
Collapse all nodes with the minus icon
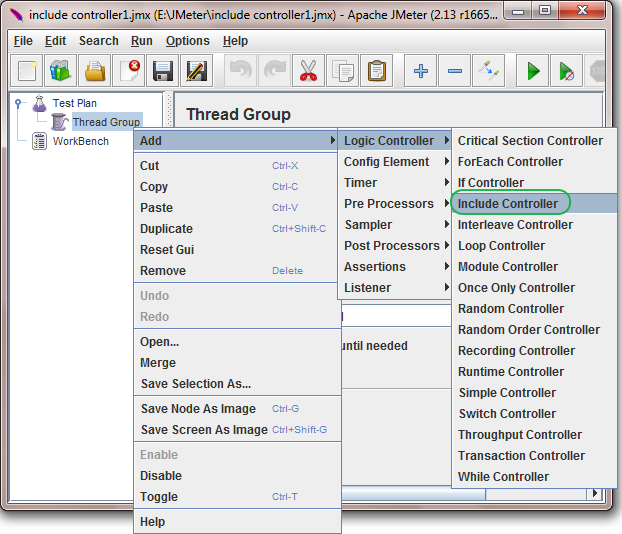455,71
